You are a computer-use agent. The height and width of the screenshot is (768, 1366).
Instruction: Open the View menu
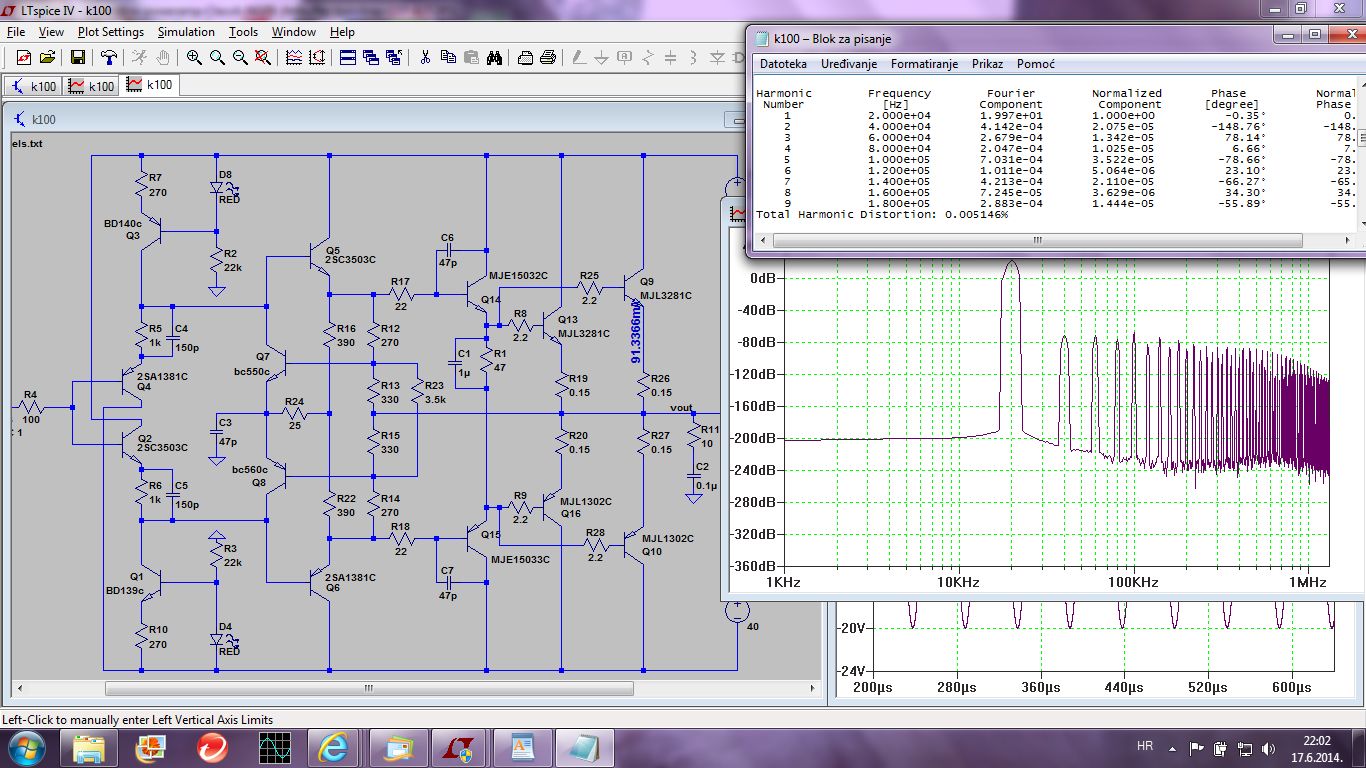(x=51, y=32)
